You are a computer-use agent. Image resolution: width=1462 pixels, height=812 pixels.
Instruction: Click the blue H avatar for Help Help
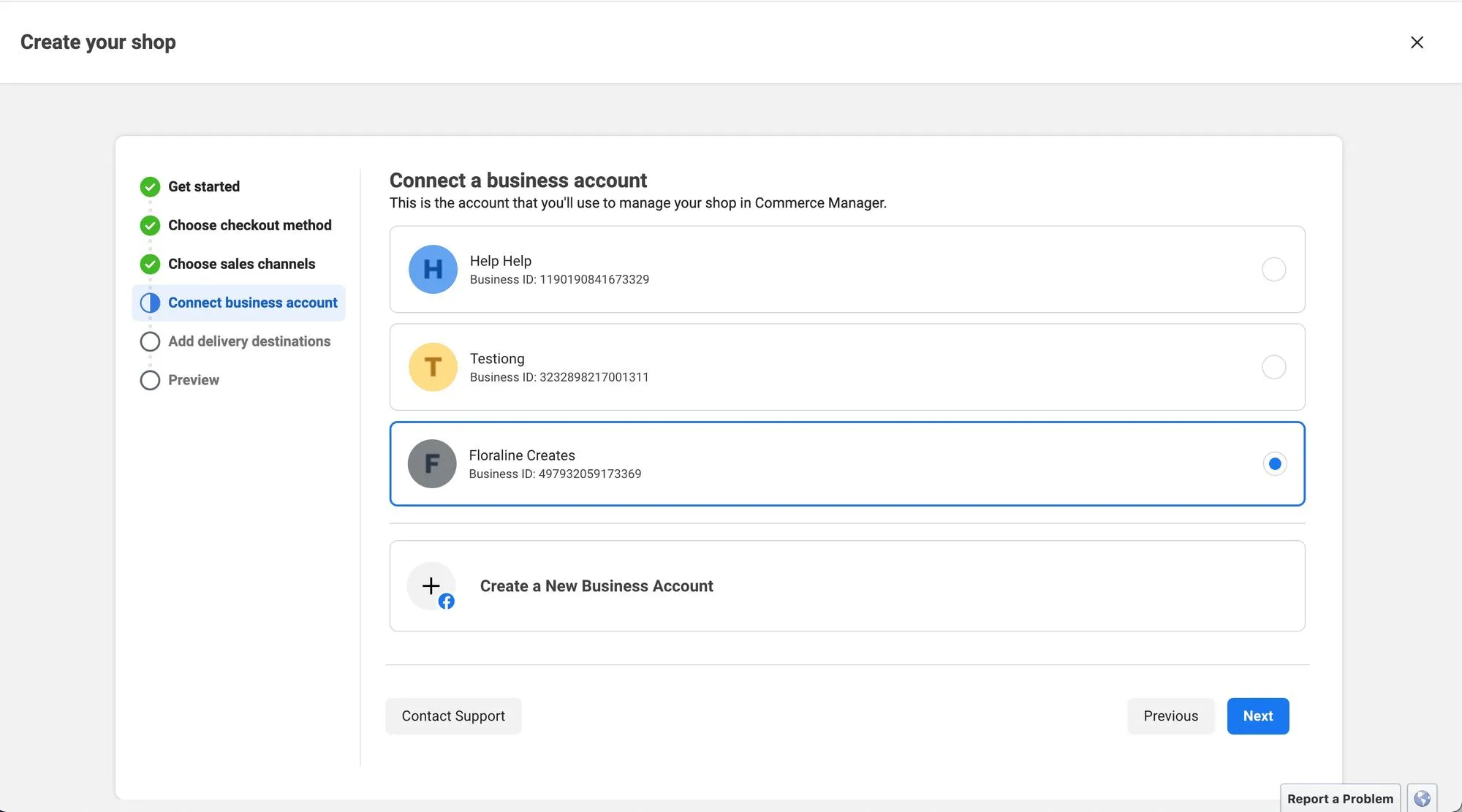[433, 269]
